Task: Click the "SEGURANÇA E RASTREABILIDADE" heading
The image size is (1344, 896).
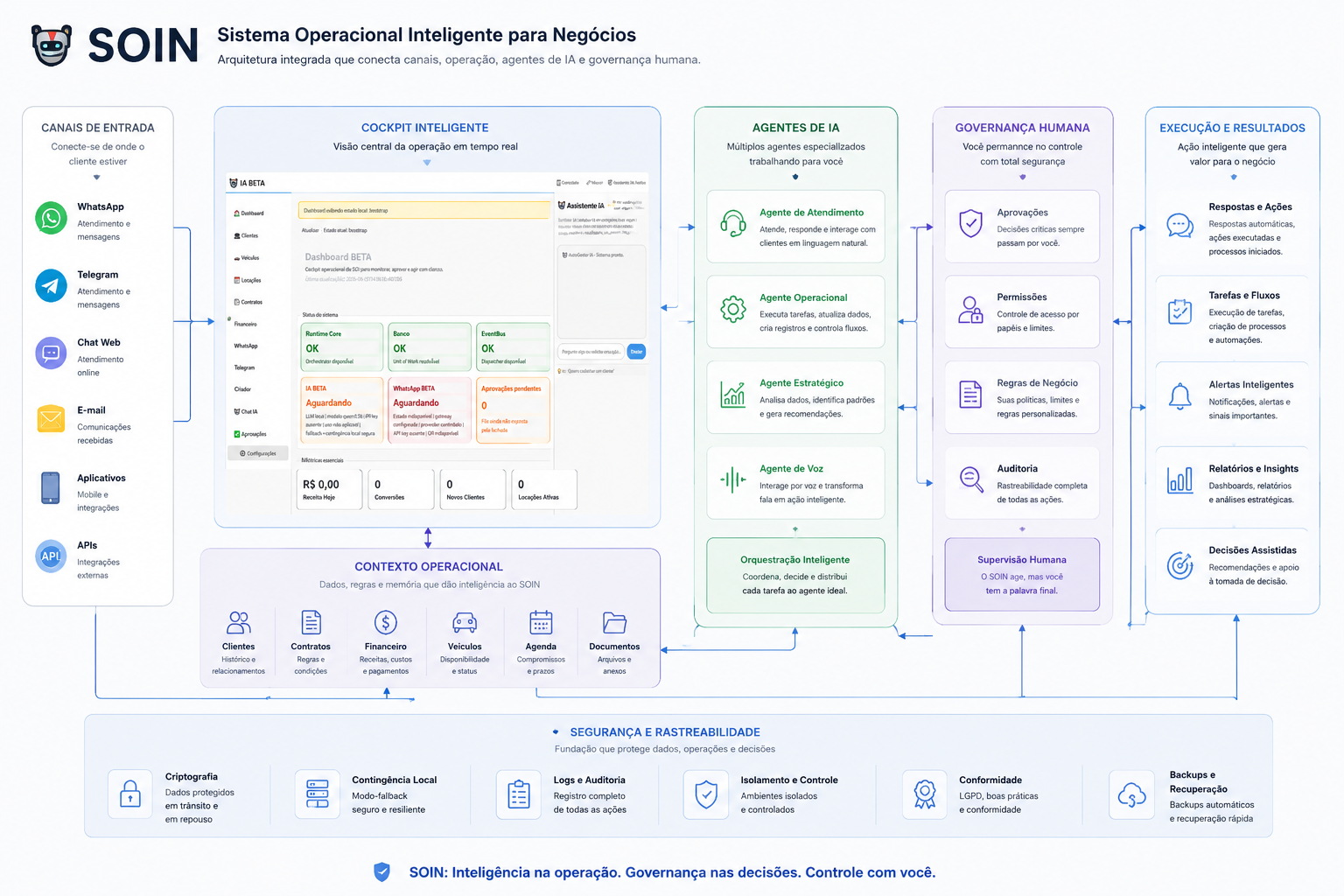Action: pos(665,732)
